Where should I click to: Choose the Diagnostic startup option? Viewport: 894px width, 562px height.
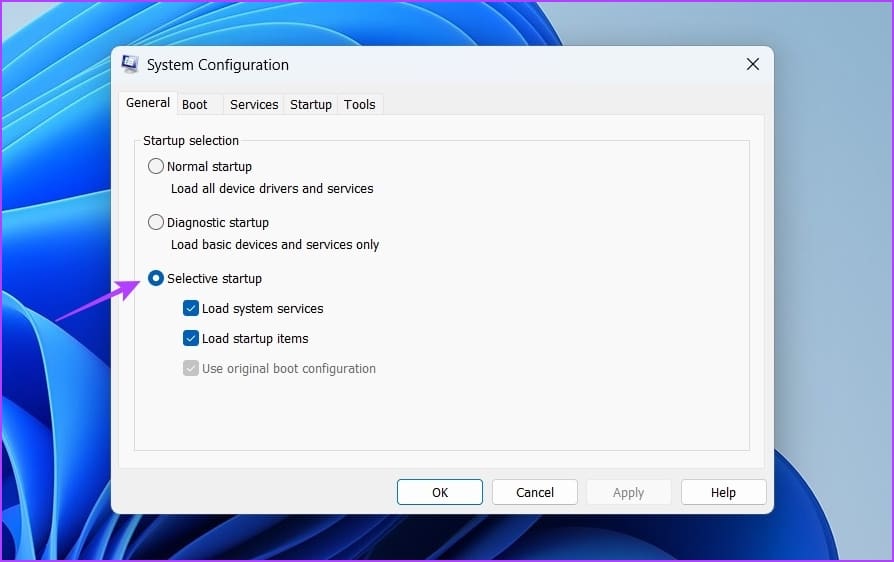156,222
